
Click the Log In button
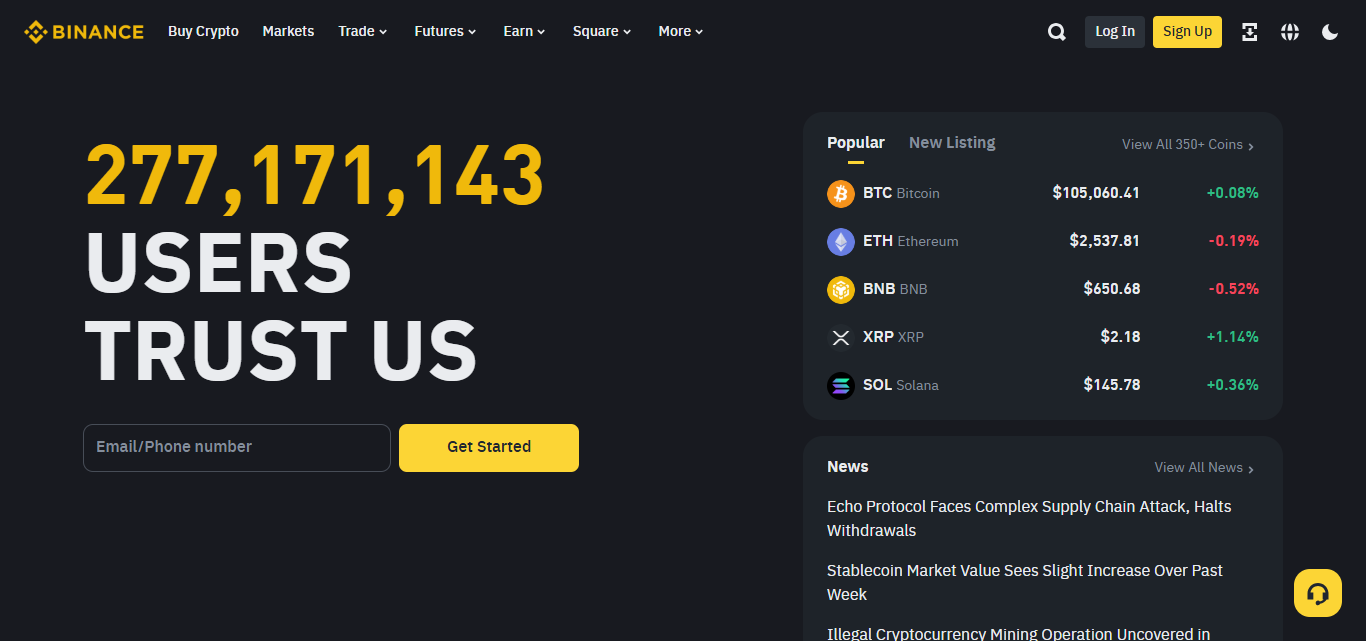(1115, 32)
